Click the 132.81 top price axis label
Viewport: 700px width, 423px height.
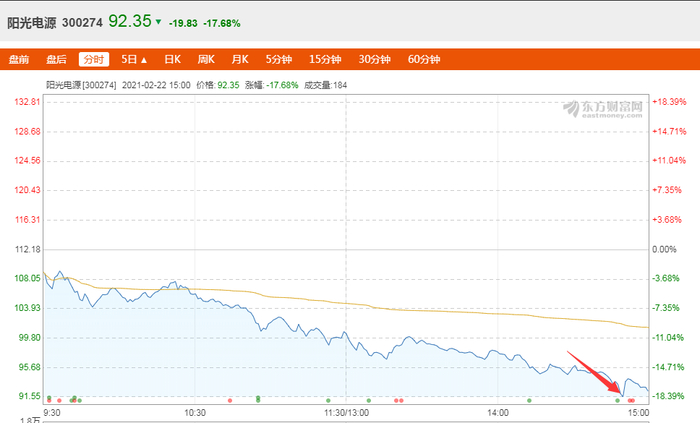[x=27, y=102]
